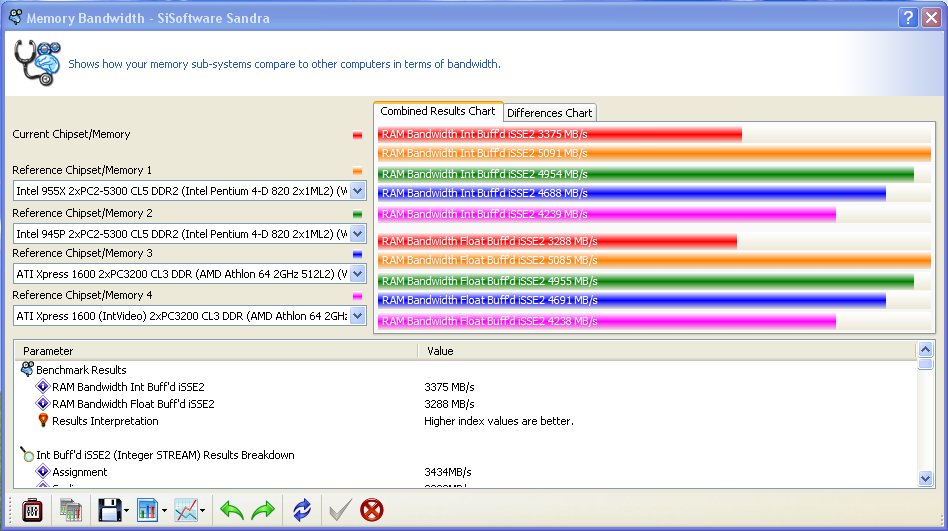Click magenta Int bar 4239 MB/s
Image resolution: width=948 pixels, height=531 pixels.
coord(607,214)
